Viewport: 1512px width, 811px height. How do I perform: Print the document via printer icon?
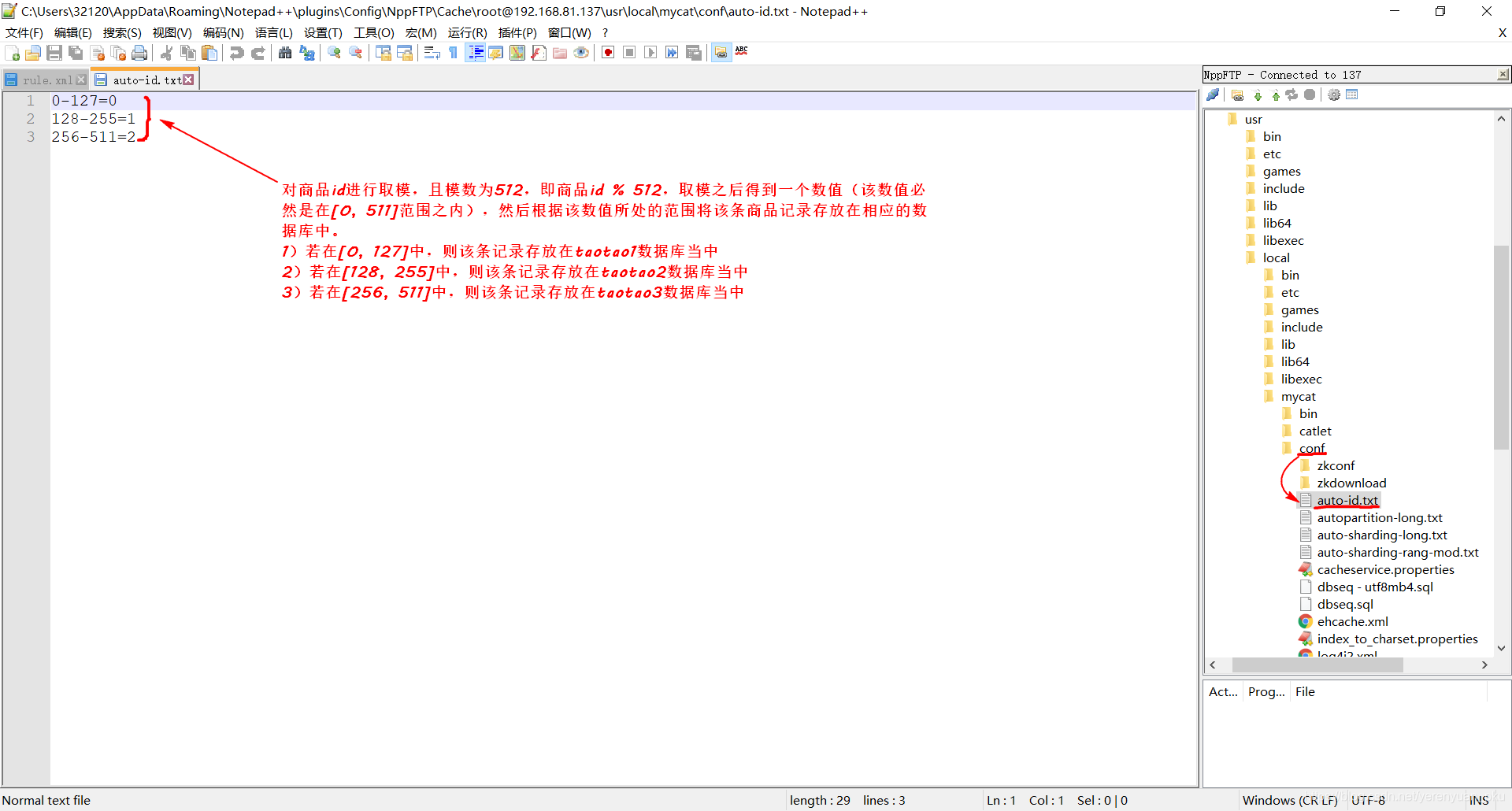coord(140,53)
